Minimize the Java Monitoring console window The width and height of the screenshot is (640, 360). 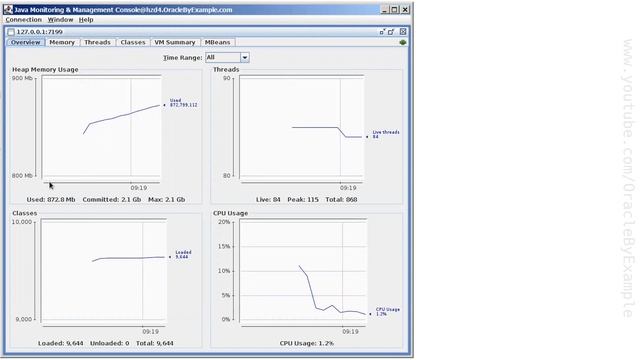coord(384,9)
